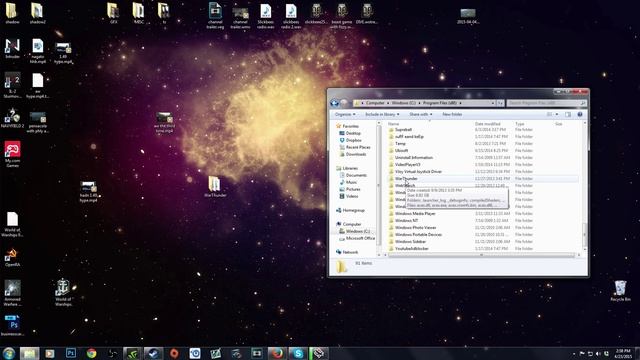Select Microsoft Office drive in navigation pane
Viewport: 640px width, 360px height.
tap(357, 238)
